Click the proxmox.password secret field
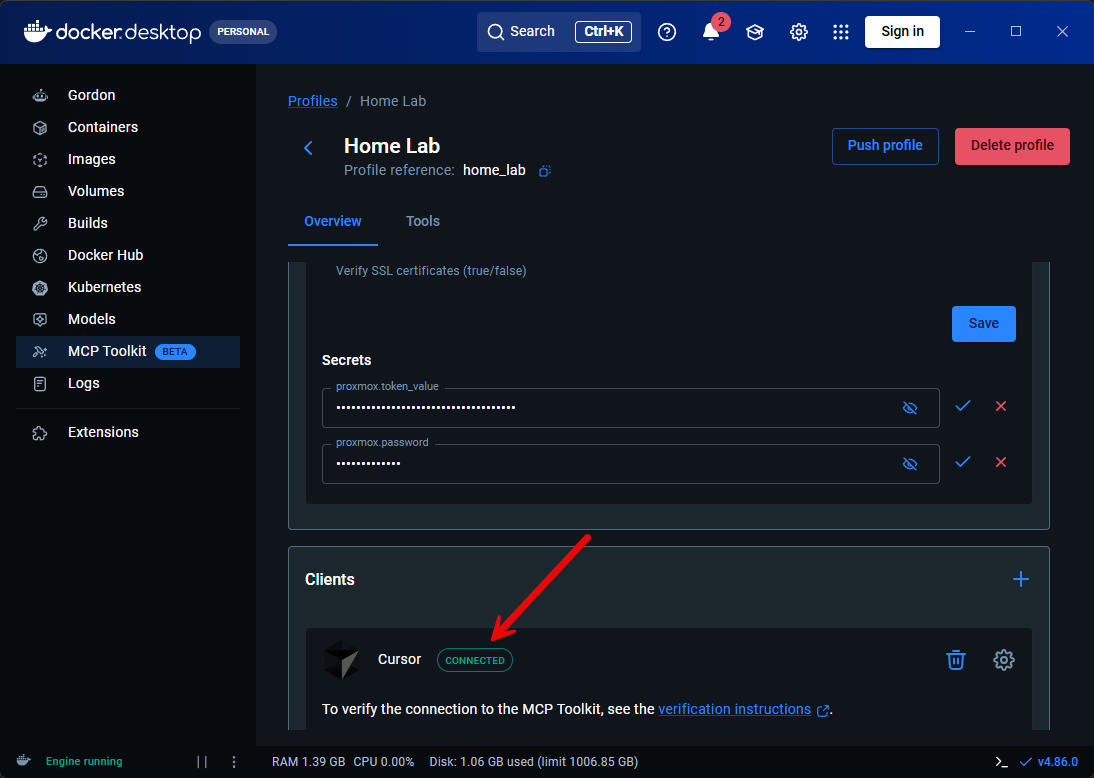The height and width of the screenshot is (778, 1094). pyautogui.click(x=630, y=463)
